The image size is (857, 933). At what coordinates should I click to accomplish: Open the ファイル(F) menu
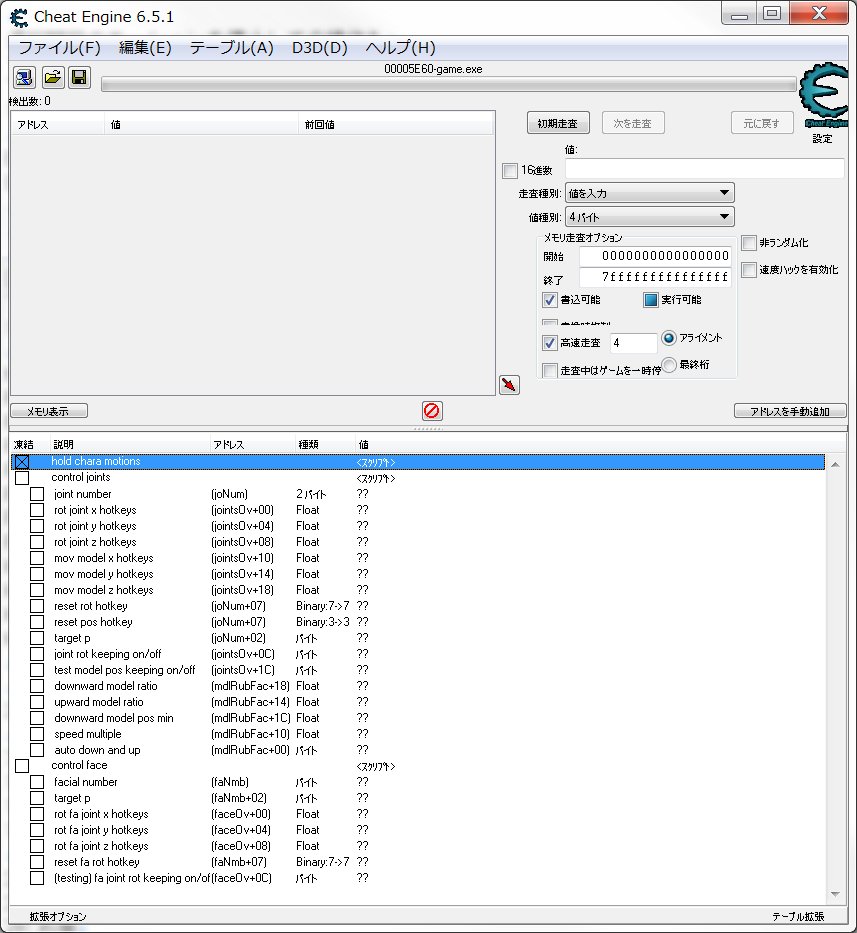(60, 48)
